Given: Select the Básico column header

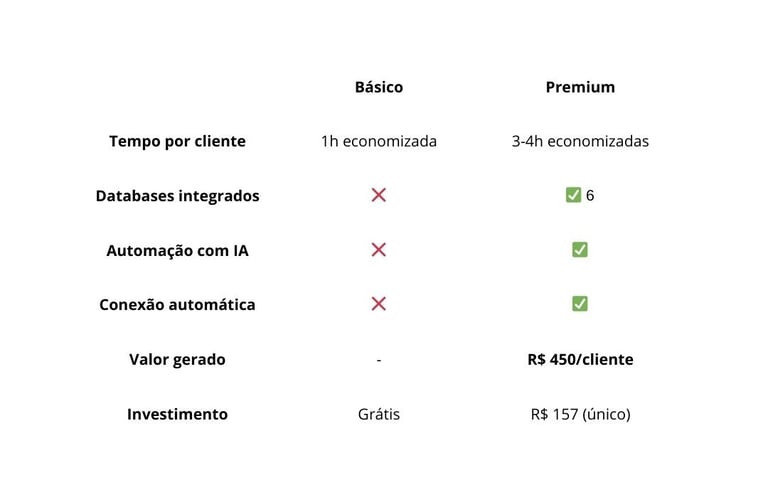Looking at the screenshot, I should pyautogui.click(x=378, y=87).
